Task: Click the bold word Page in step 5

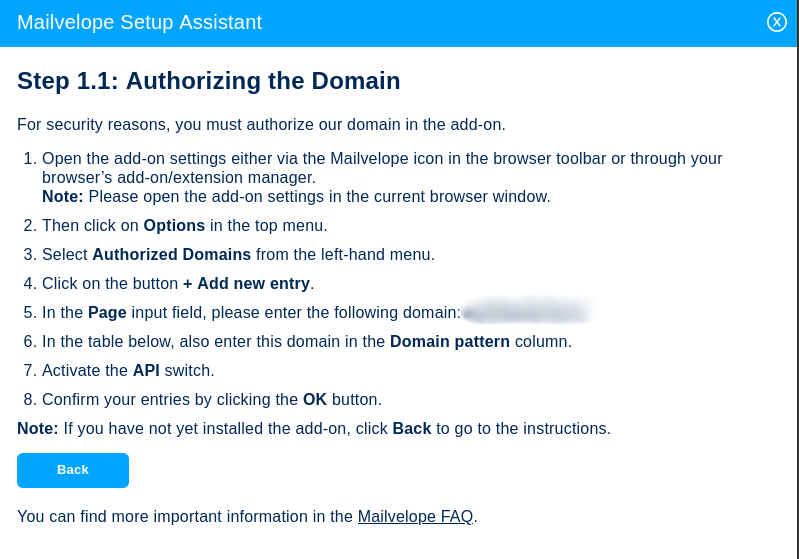Action: tap(107, 313)
